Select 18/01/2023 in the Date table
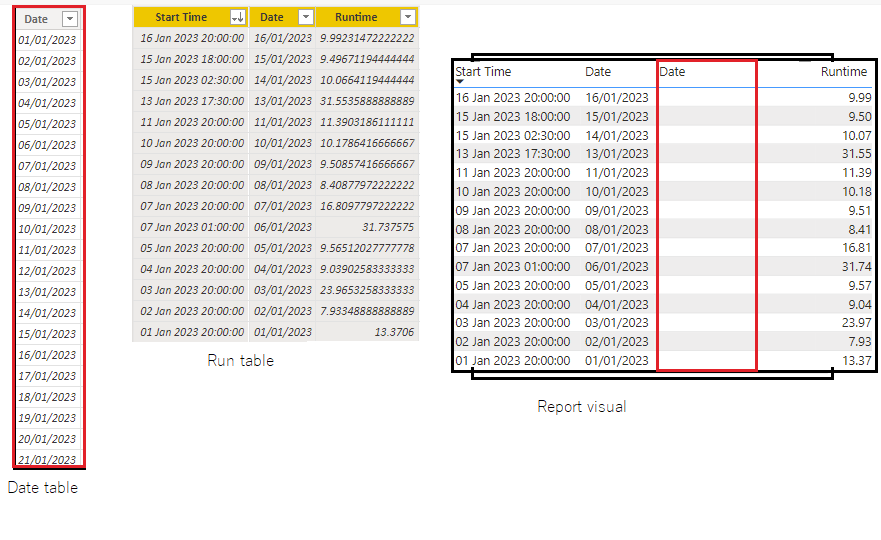881x540 pixels. [47, 397]
